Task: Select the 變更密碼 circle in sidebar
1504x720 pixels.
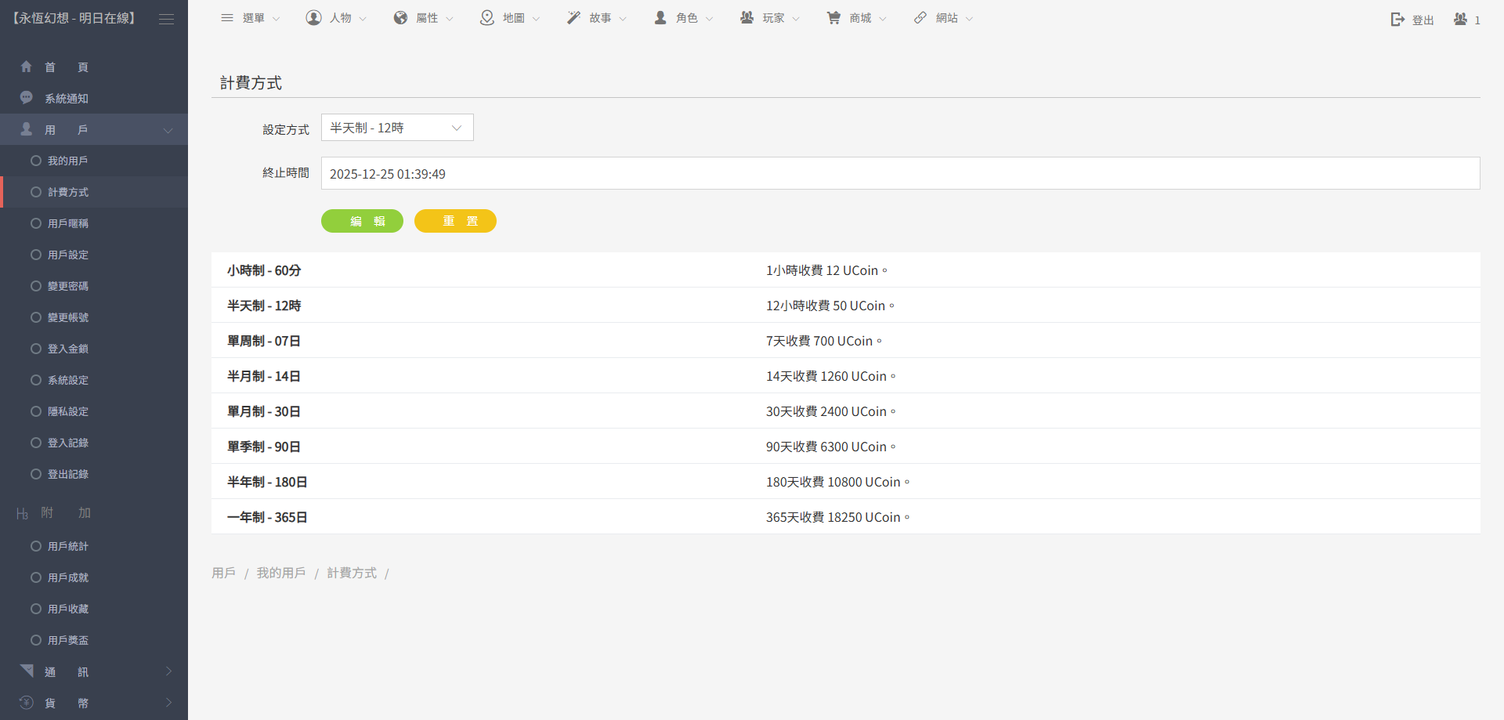Action: coord(36,286)
